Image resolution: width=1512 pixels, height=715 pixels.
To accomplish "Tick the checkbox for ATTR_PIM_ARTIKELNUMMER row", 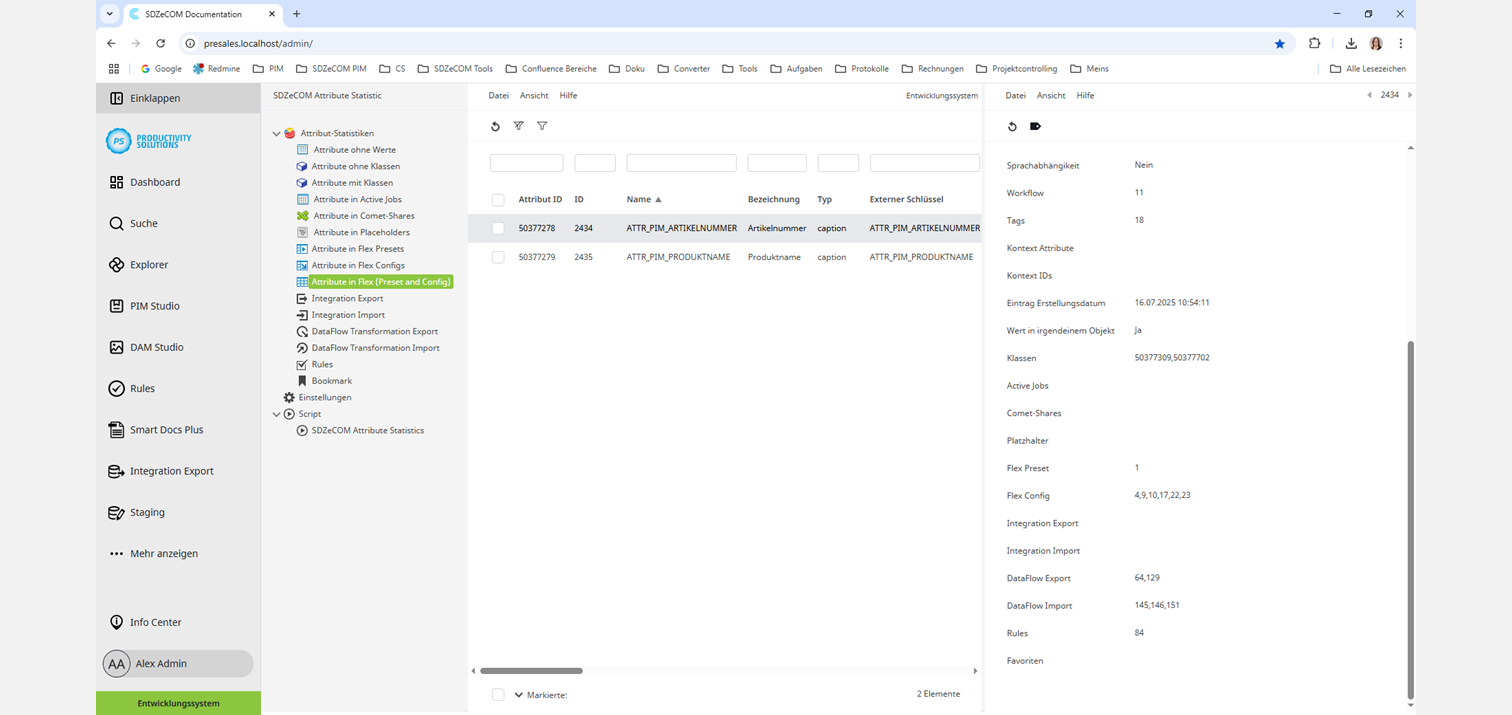I will [498, 228].
